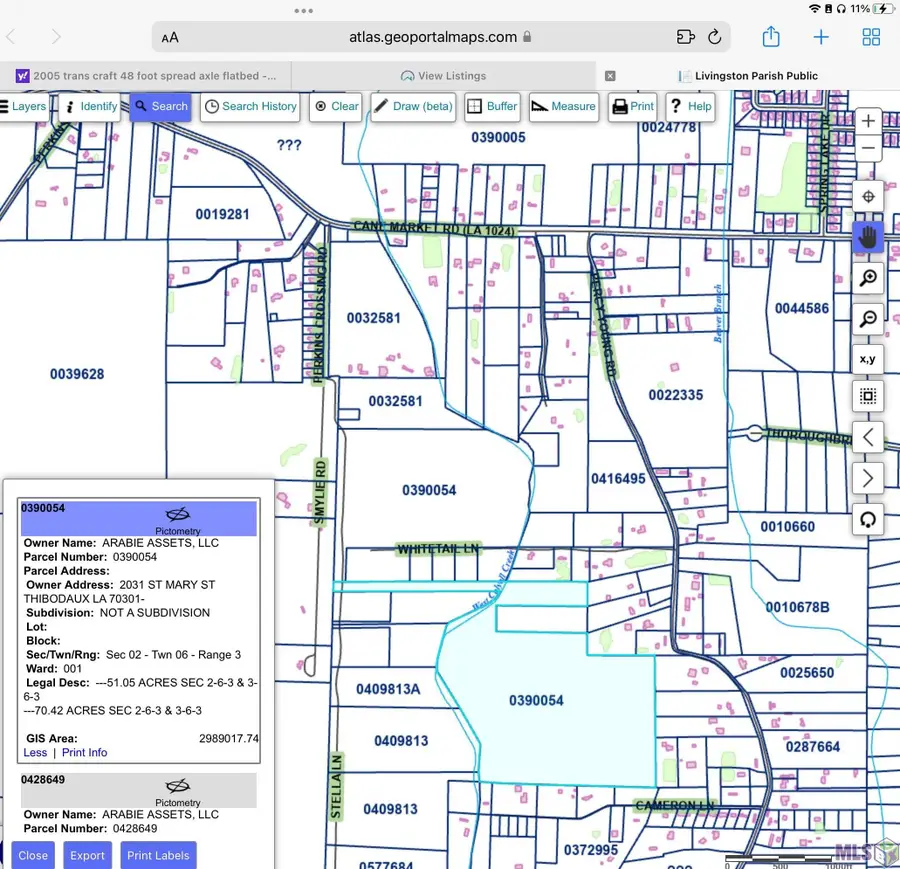
Task: Click parcel 0019281 label
Action: coord(222,215)
